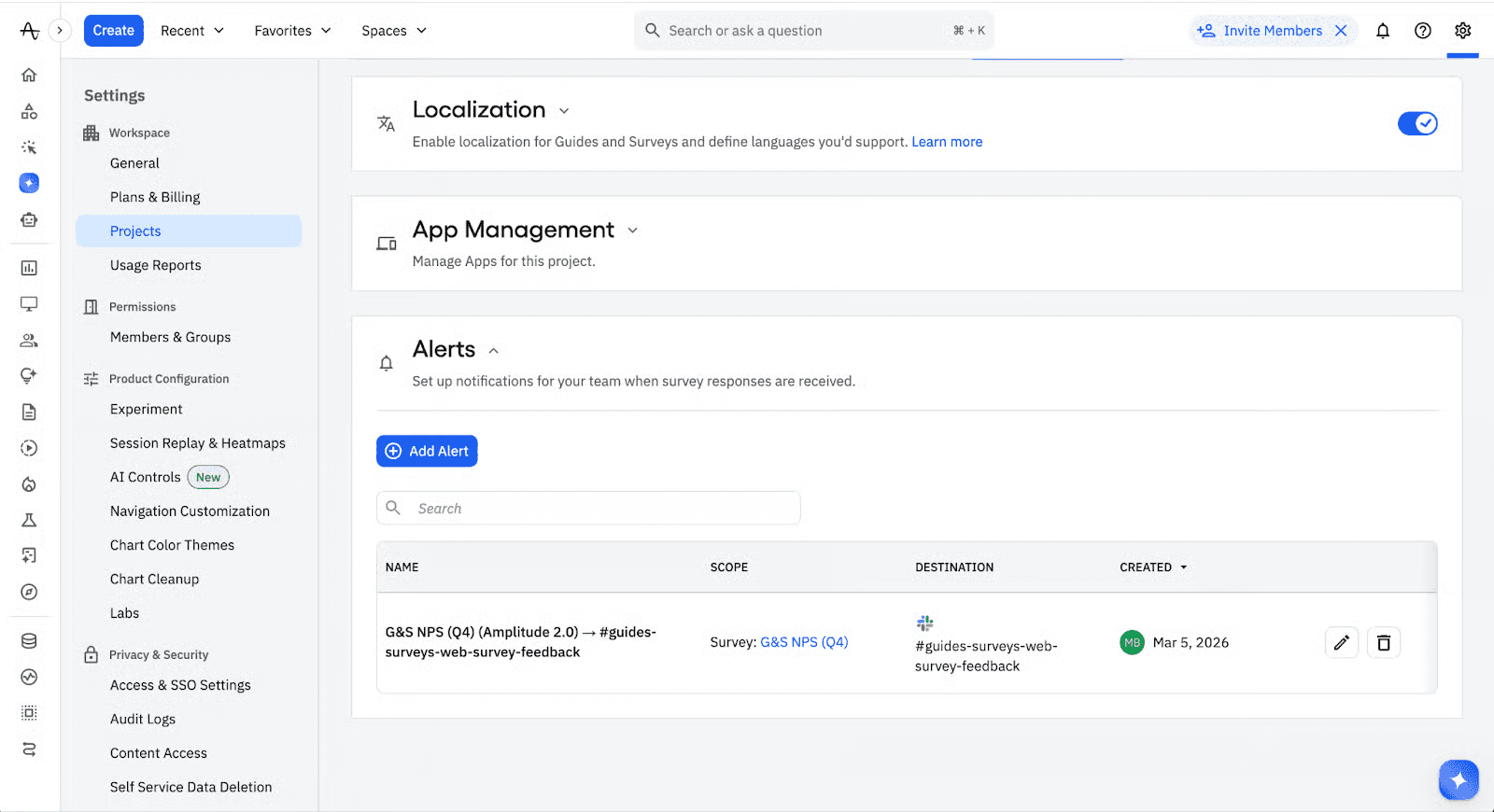1494x812 pixels.
Task: Click the settings gear icon
Action: 1462,31
